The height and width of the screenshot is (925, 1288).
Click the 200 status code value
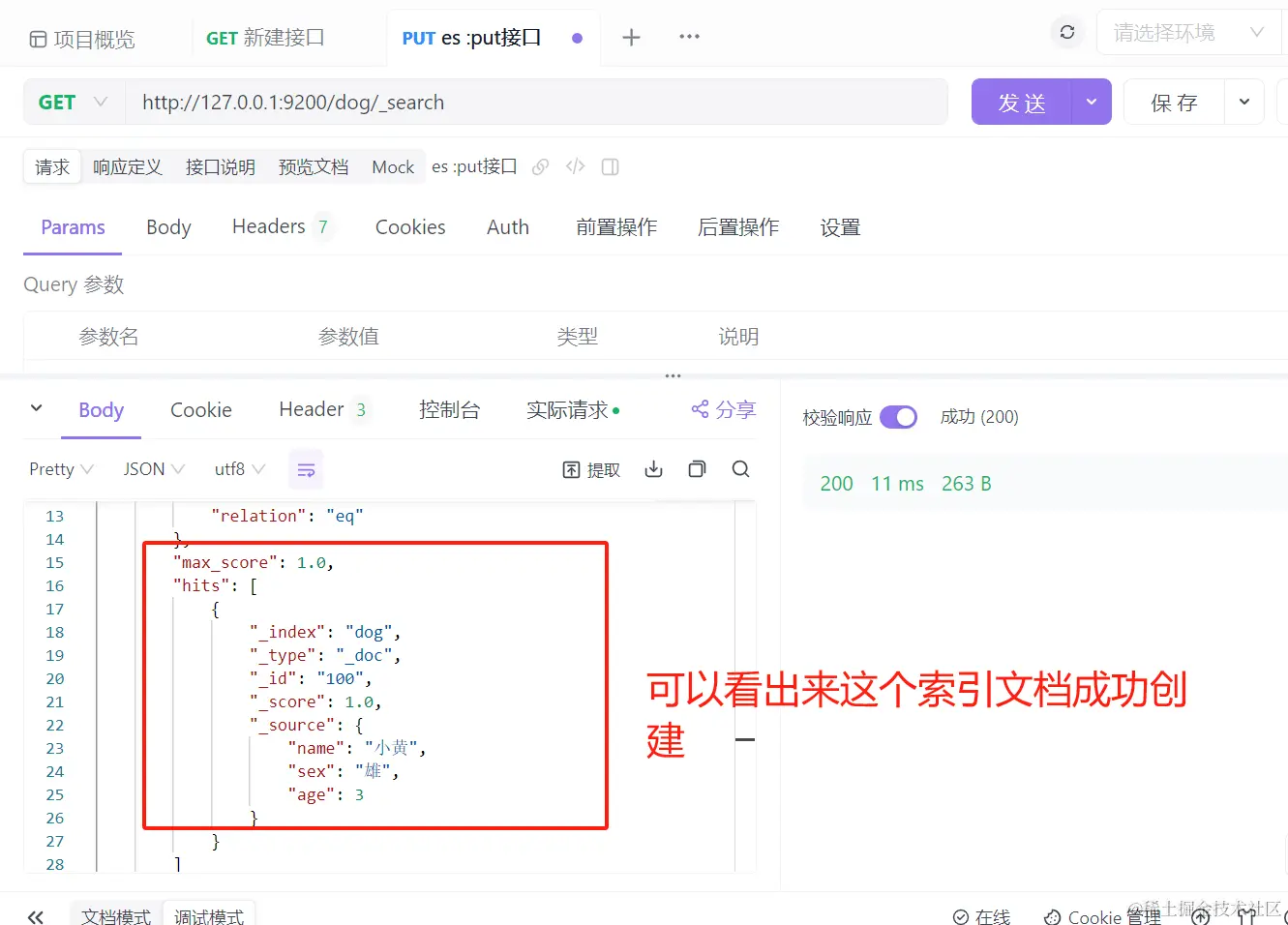[x=836, y=484]
